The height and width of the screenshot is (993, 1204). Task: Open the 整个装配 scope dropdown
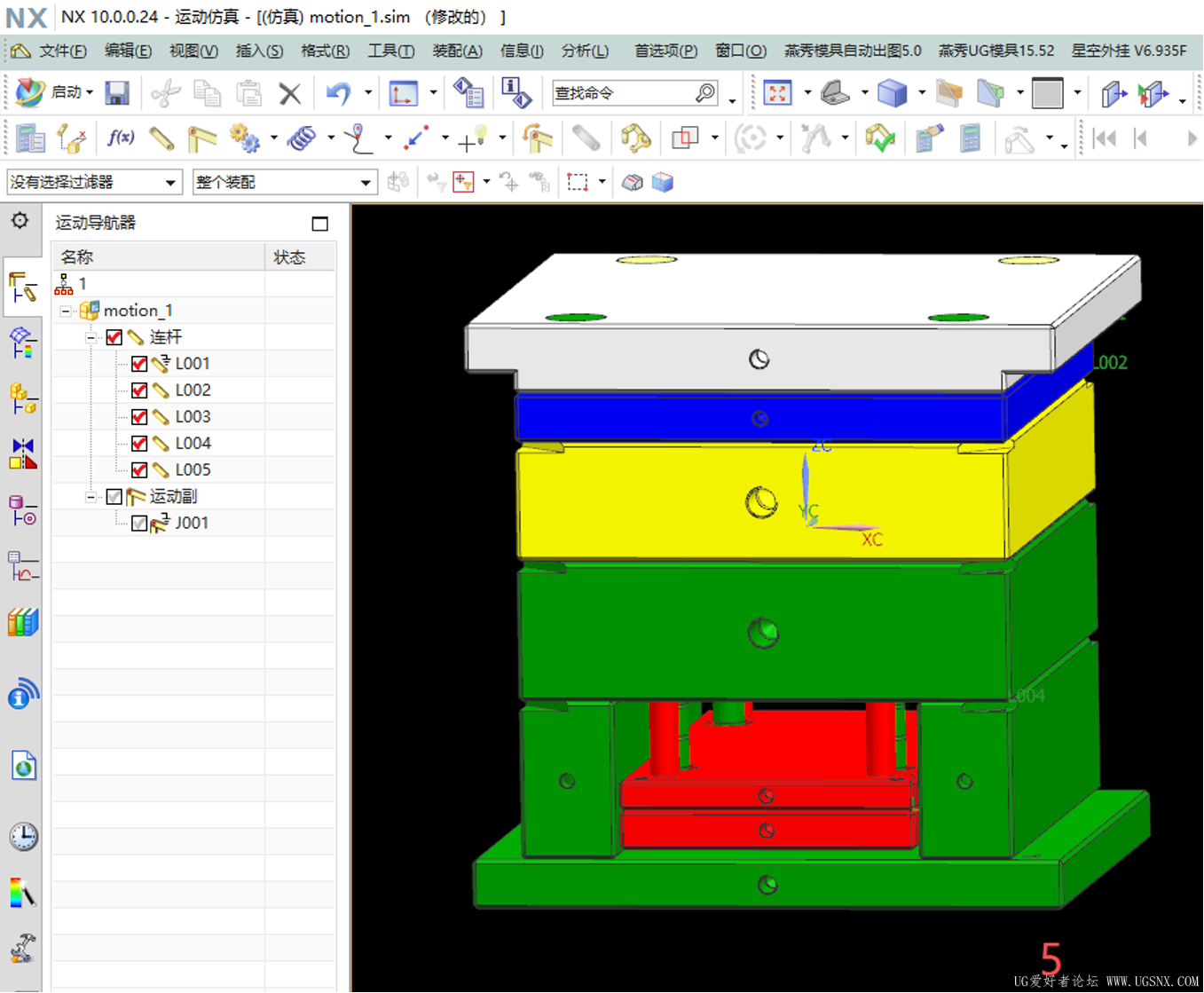point(285,182)
